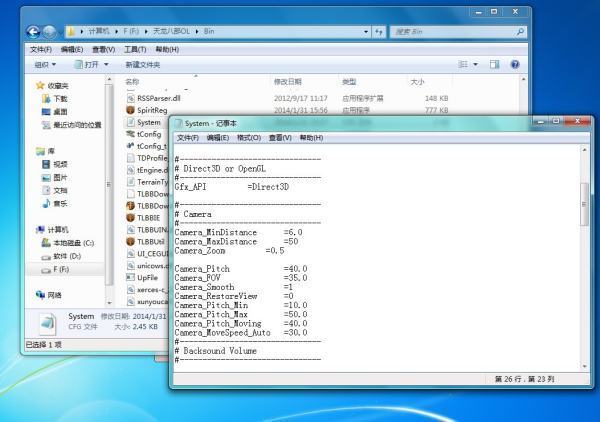This screenshot has height=422, width=600.
Task: Open 格式(O) menu in Notepad
Action: tap(249, 138)
